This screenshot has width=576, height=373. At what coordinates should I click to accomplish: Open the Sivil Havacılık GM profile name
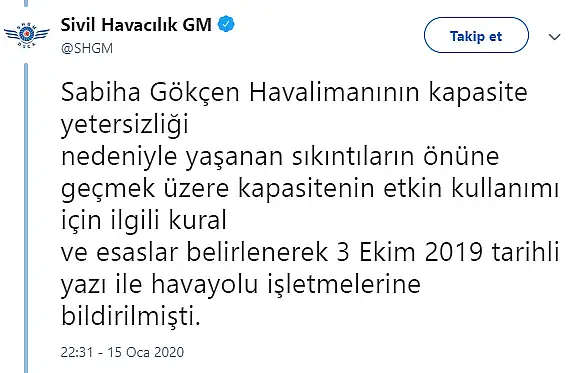point(136,25)
